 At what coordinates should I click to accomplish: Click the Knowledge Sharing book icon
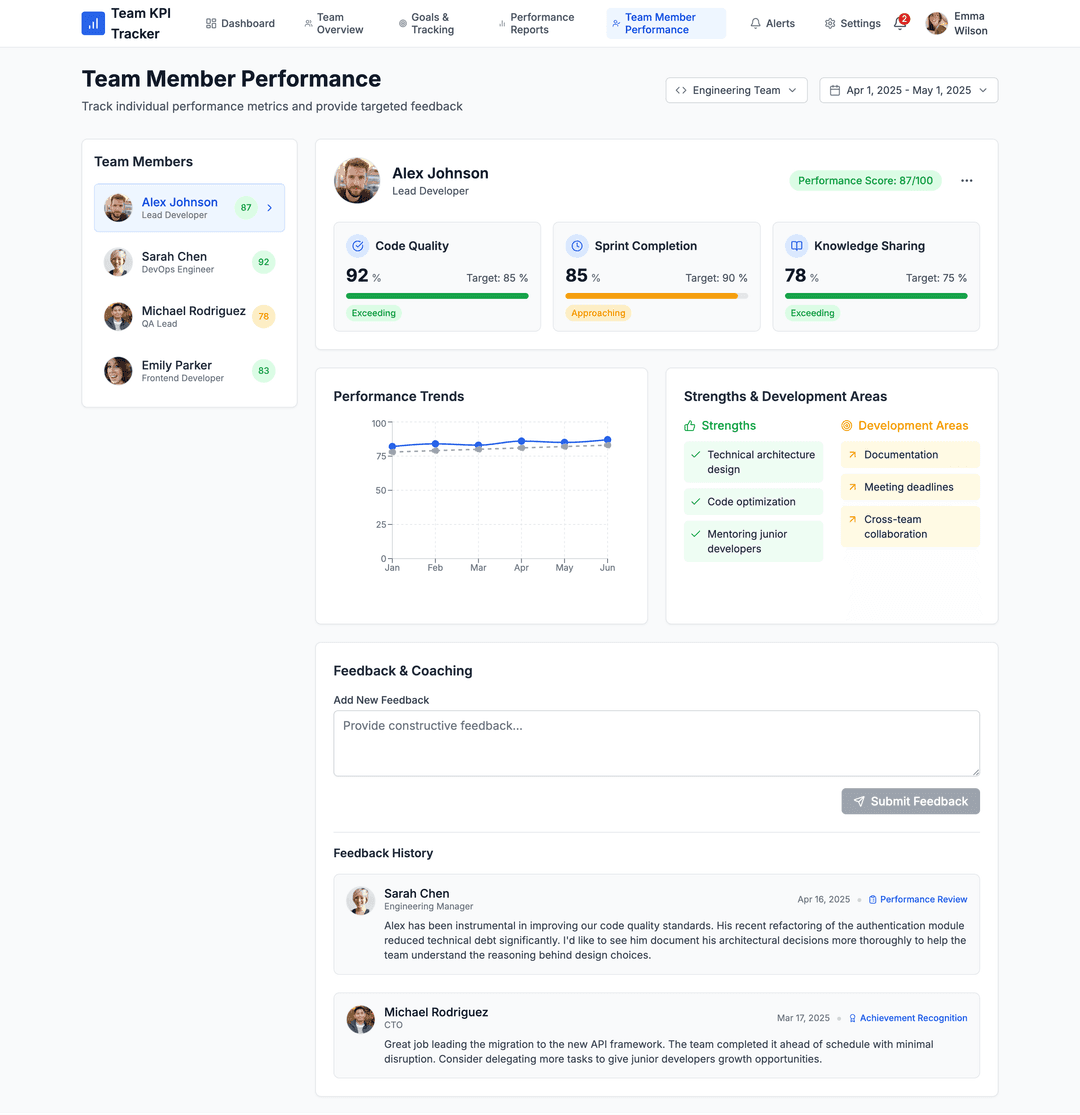coord(797,245)
